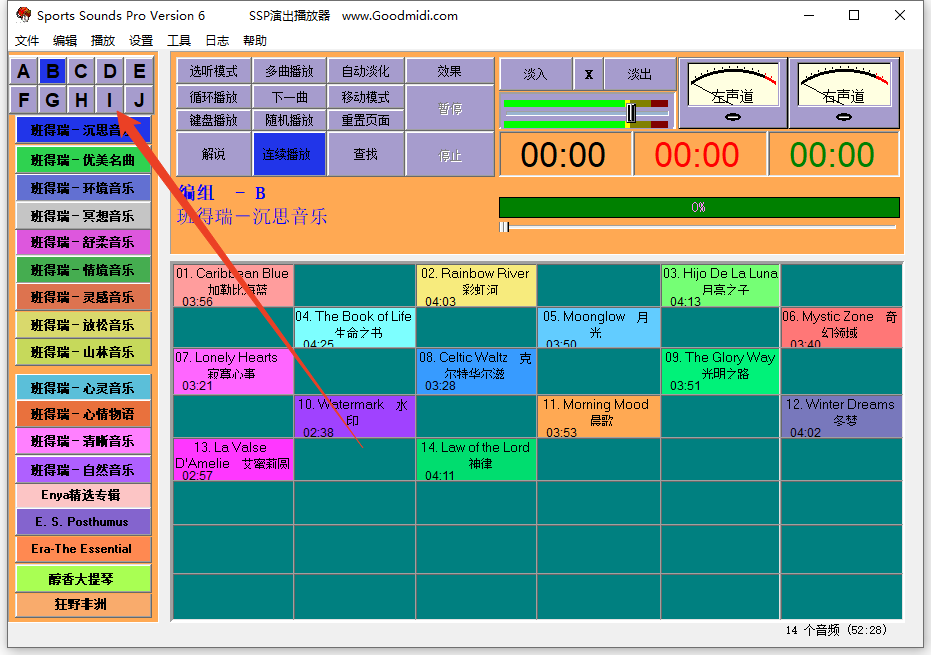Switch to bank A
Viewport: 931px width, 655px height.
pos(24,71)
